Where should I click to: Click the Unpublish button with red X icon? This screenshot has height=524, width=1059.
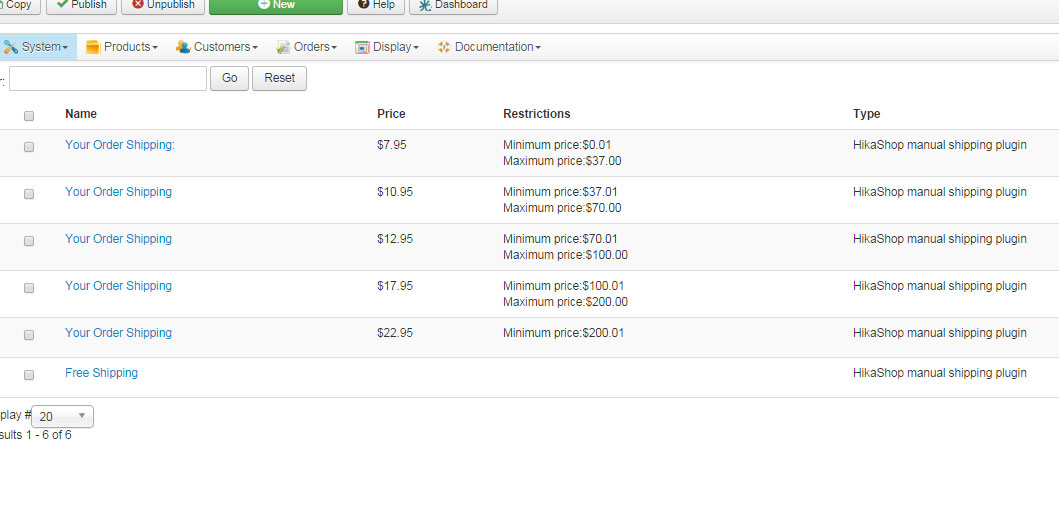pyautogui.click(x=163, y=5)
